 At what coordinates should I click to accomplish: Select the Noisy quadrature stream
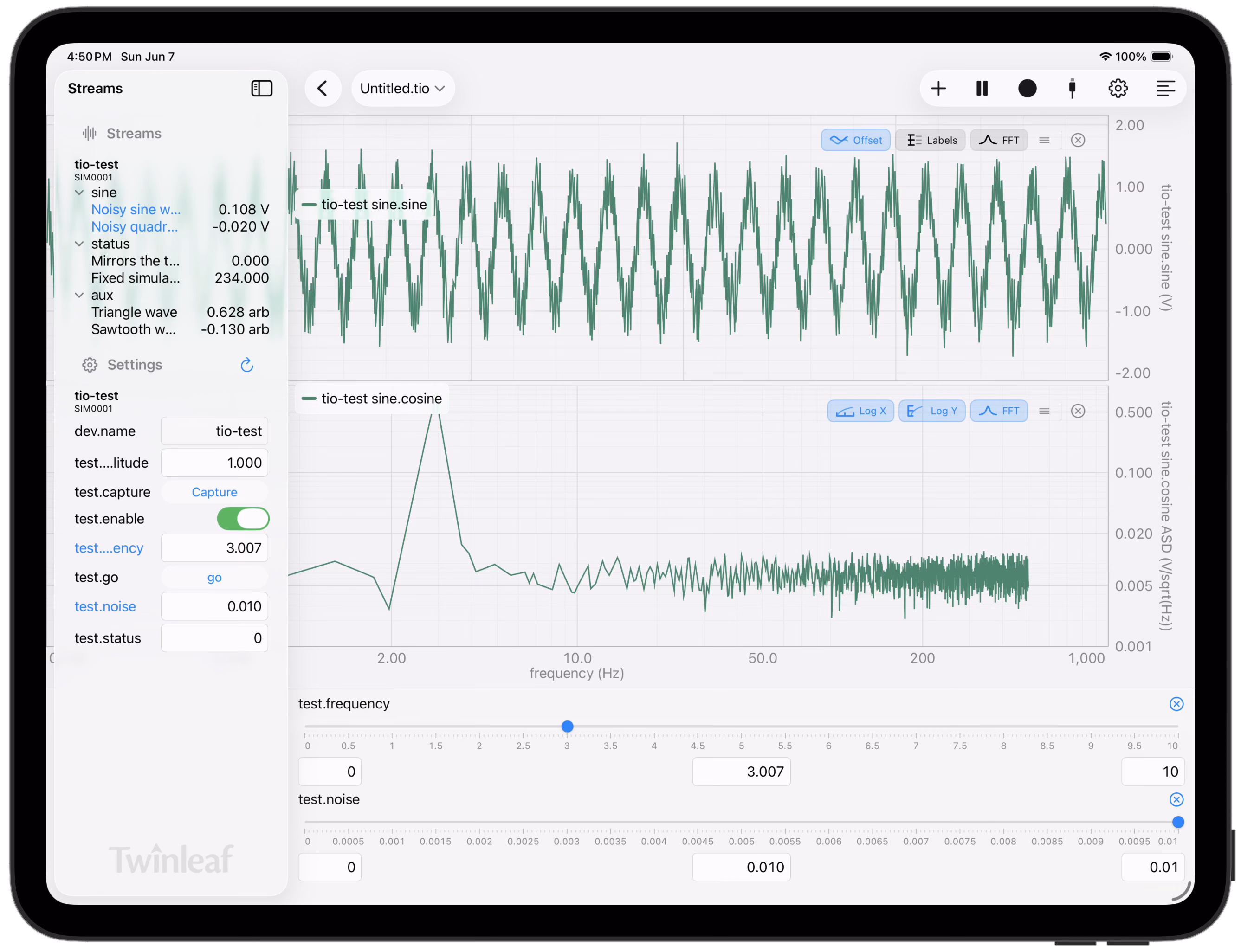click(x=180, y=227)
